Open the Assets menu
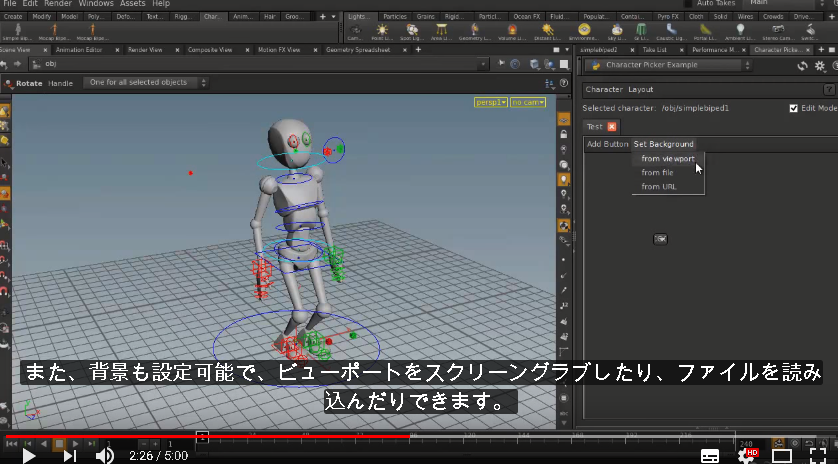838x464 pixels. point(133,3)
